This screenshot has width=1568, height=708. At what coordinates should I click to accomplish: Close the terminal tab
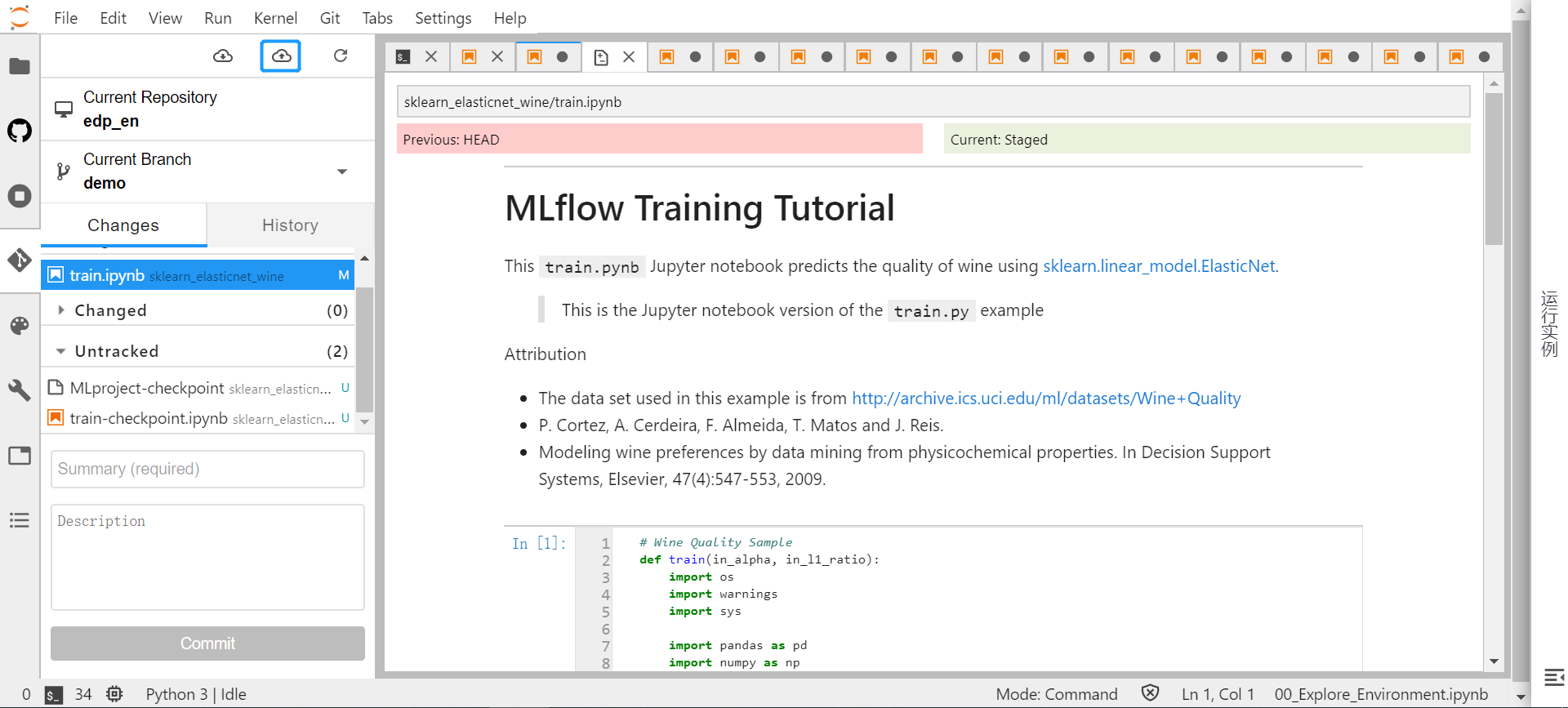[x=432, y=56]
